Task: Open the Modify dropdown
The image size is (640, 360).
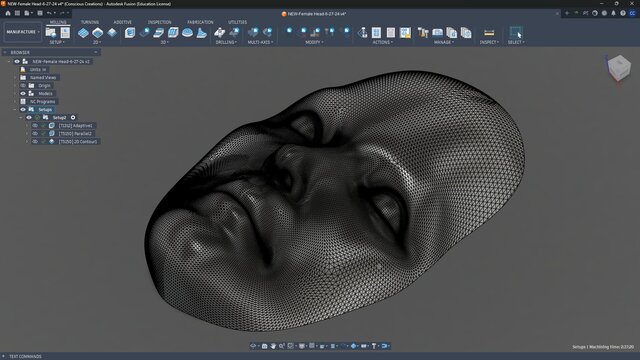Action: [314, 42]
